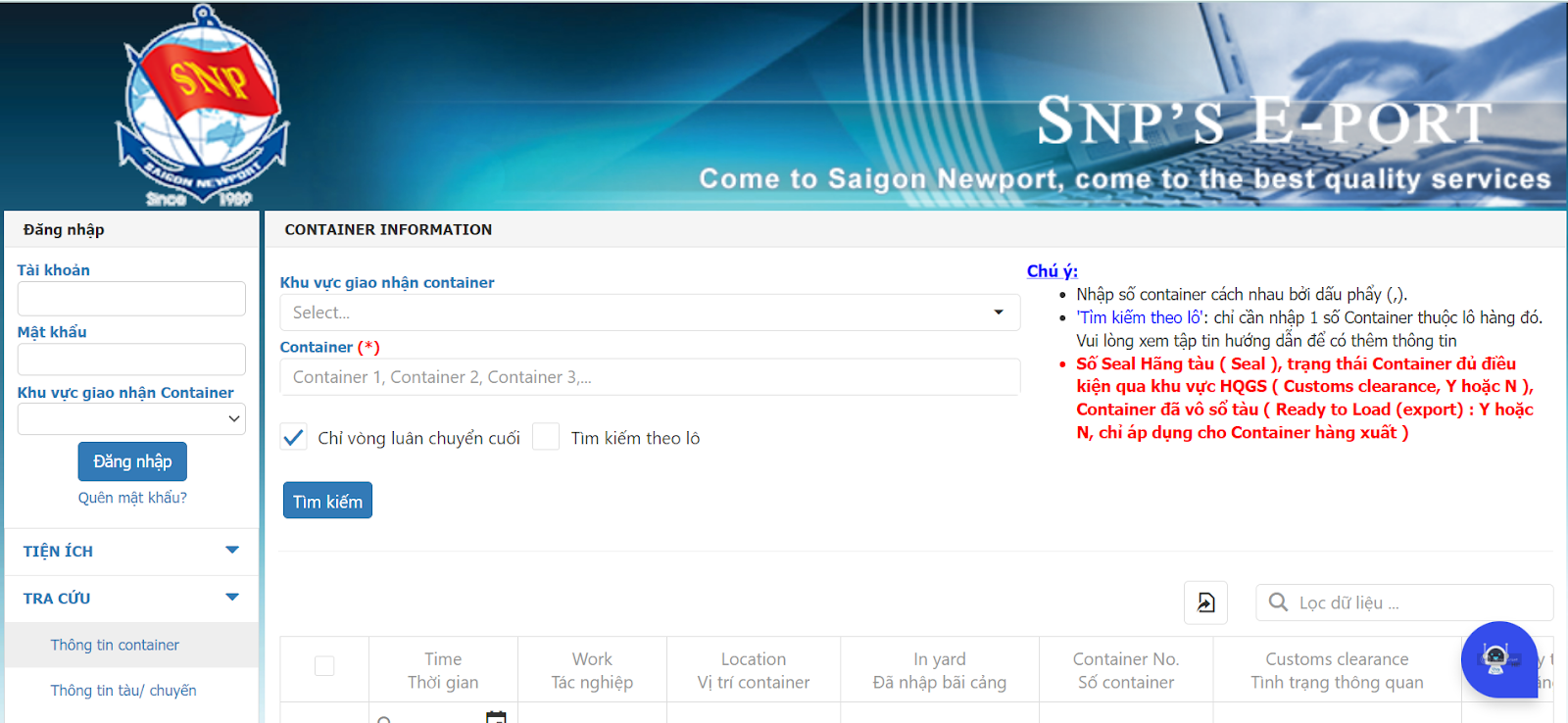Screen dimensions: 1568x723
Task: Enable 'Tìm kiếm theo lô' checkbox
Action: pyautogui.click(x=546, y=437)
